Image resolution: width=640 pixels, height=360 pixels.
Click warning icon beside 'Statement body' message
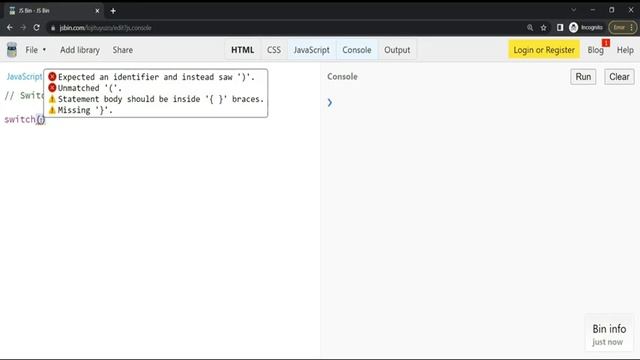(x=52, y=99)
